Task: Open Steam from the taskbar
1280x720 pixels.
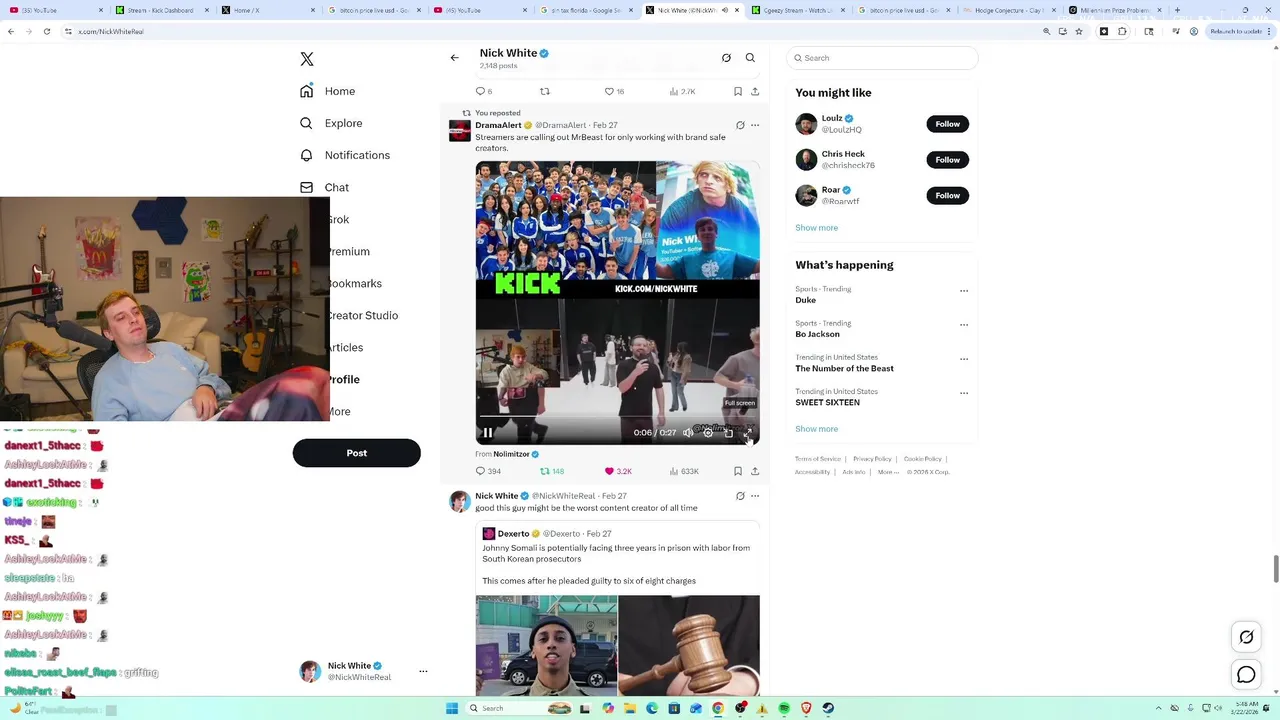Action: pyautogui.click(x=828, y=708)
